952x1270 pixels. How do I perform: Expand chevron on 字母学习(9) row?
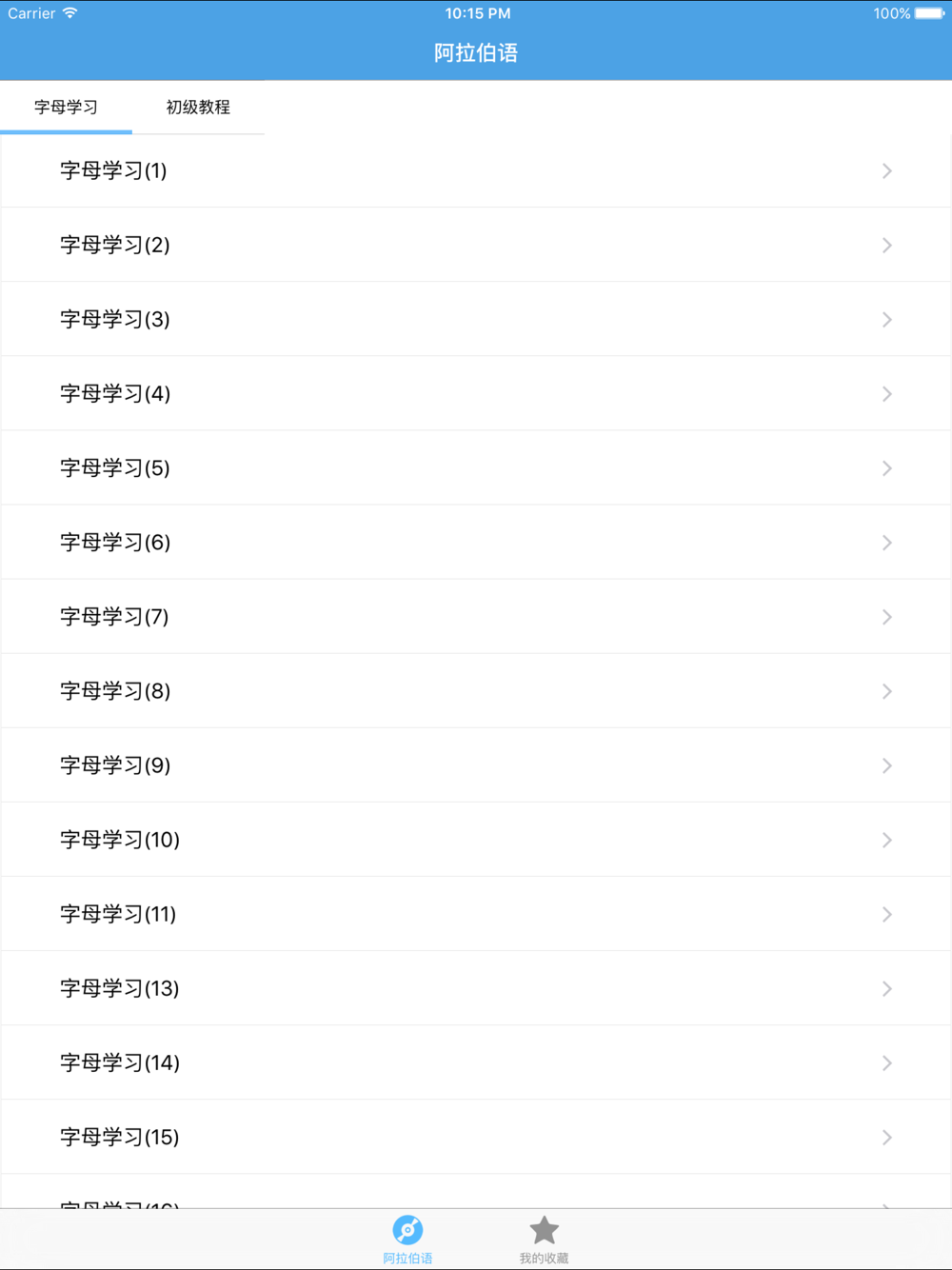886,765
